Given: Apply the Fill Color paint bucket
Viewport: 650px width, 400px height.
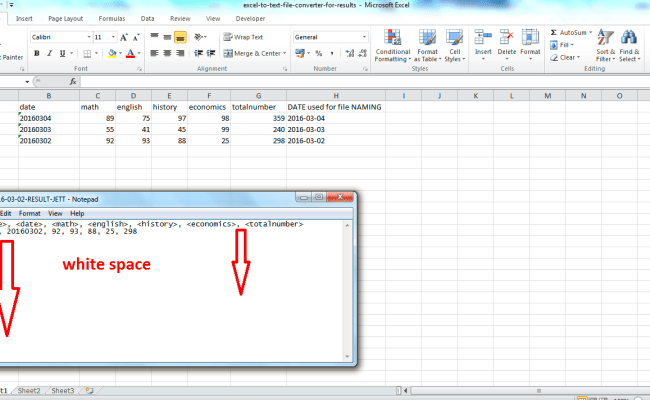Looking at the screenshot, I should click(112, 53).
